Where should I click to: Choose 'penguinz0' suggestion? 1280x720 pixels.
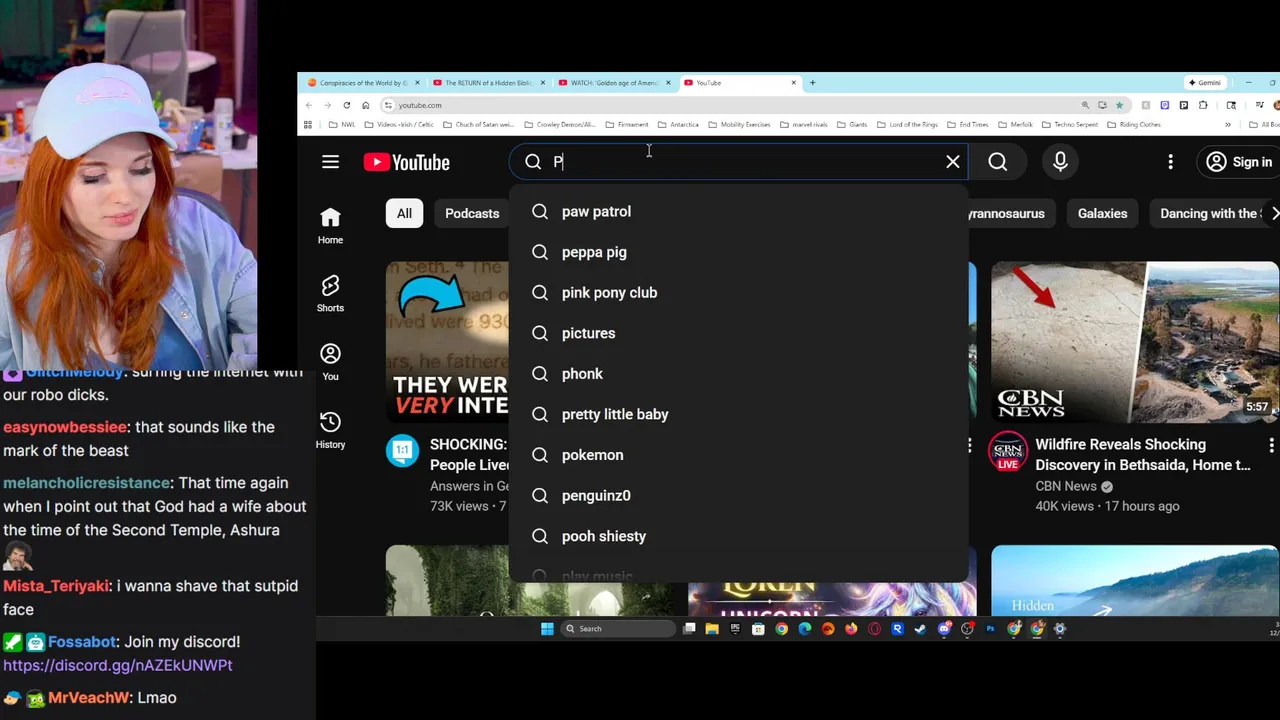(738, 495)
